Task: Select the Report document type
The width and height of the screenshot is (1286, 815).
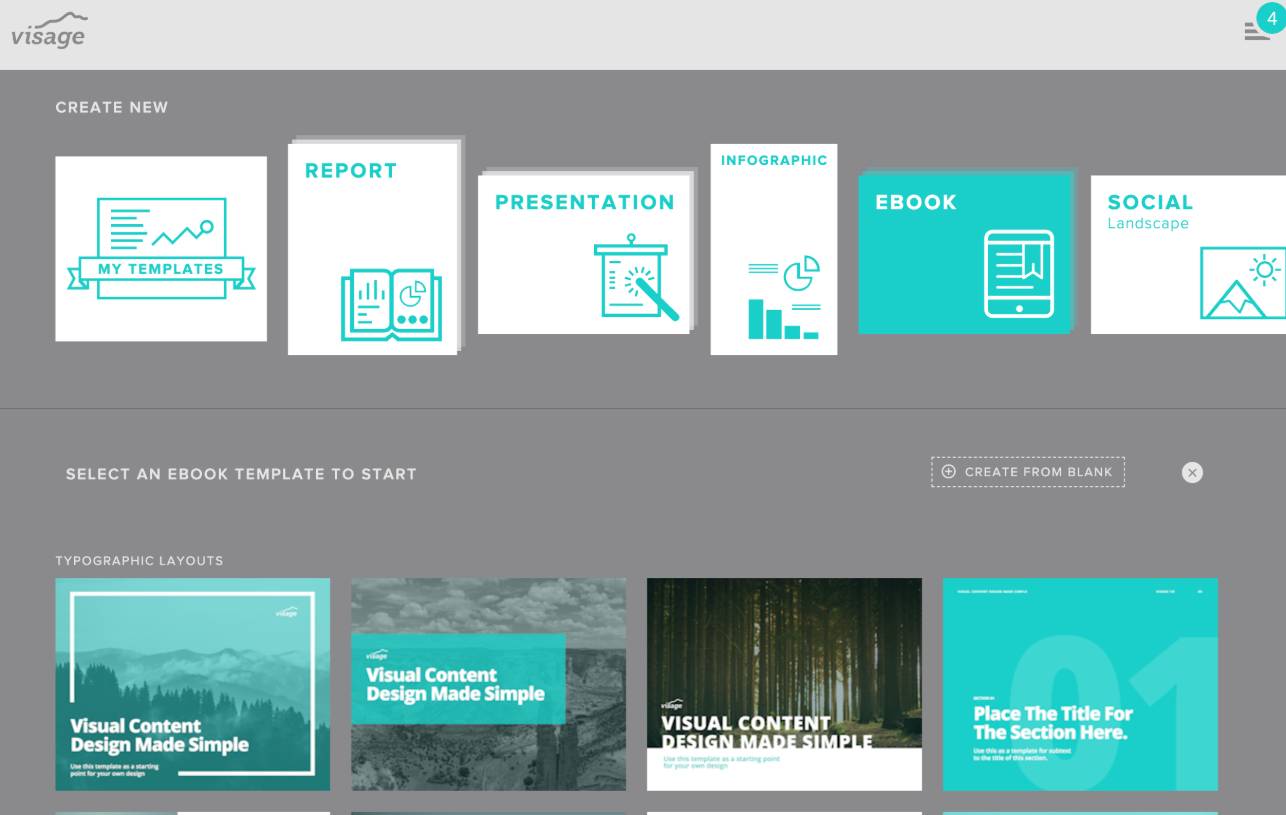Action: [x=373, y=249]
